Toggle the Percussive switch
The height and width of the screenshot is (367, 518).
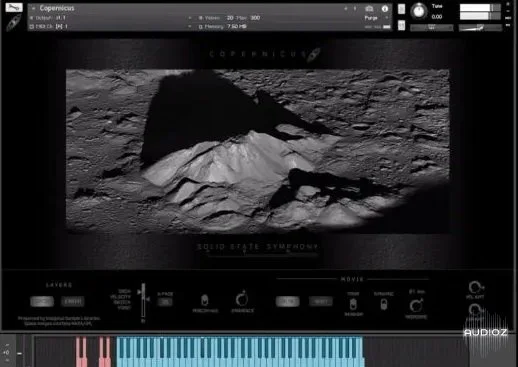point(205,300)
